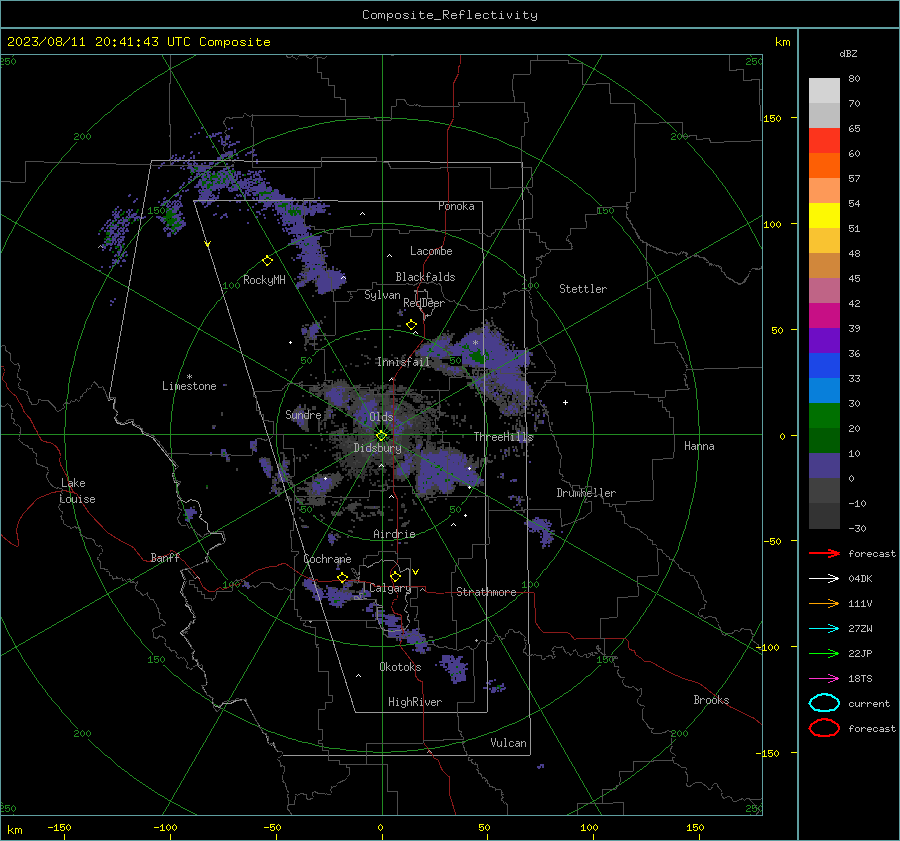Select the cyan 27ZW arrow icon
Image resolution: width=900 pixels, height=841 pixels.
tap(824, 629)
